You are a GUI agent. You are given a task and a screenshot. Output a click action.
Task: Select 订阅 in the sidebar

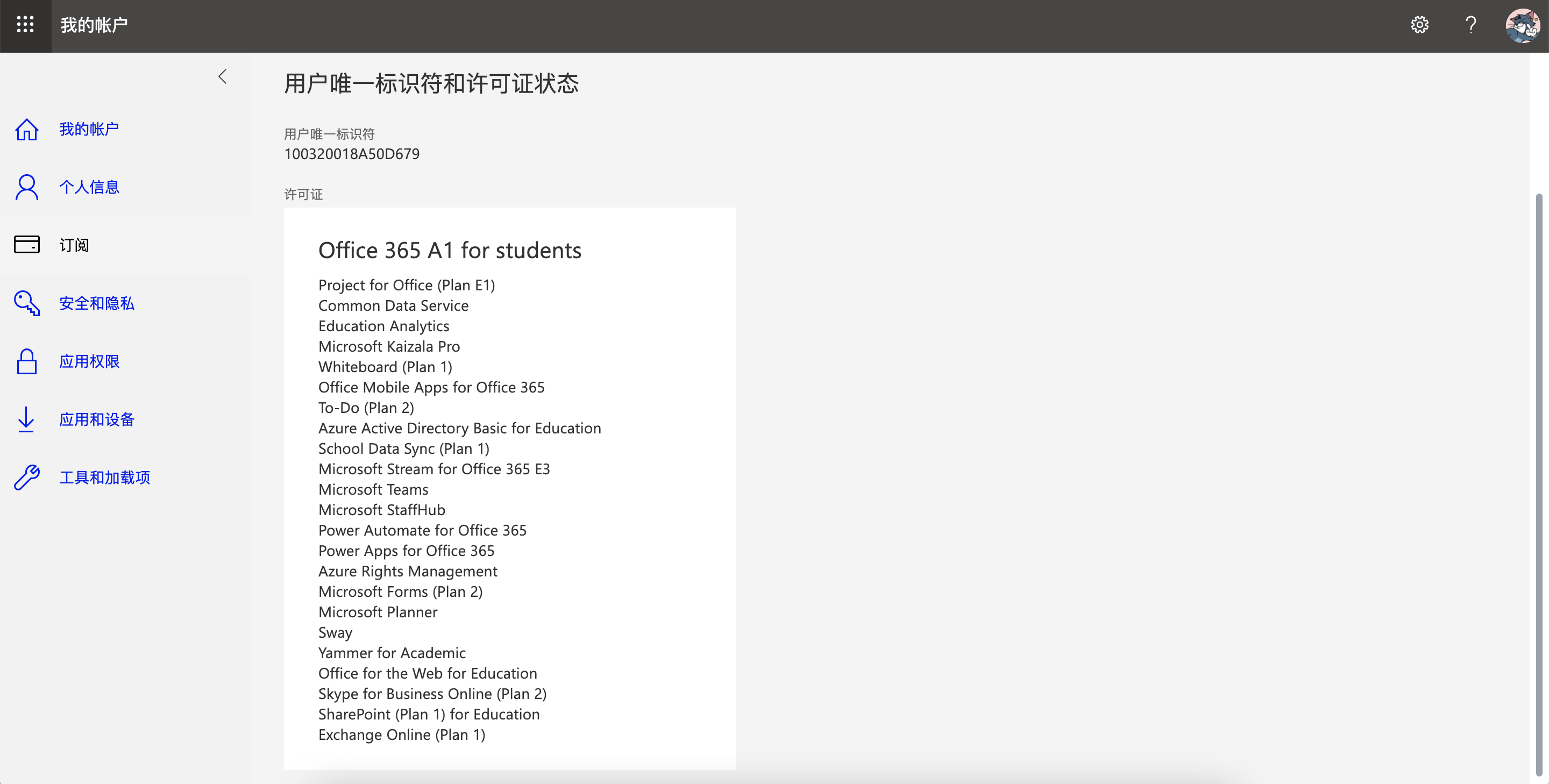pyautogui.click(x=74, y=245)
